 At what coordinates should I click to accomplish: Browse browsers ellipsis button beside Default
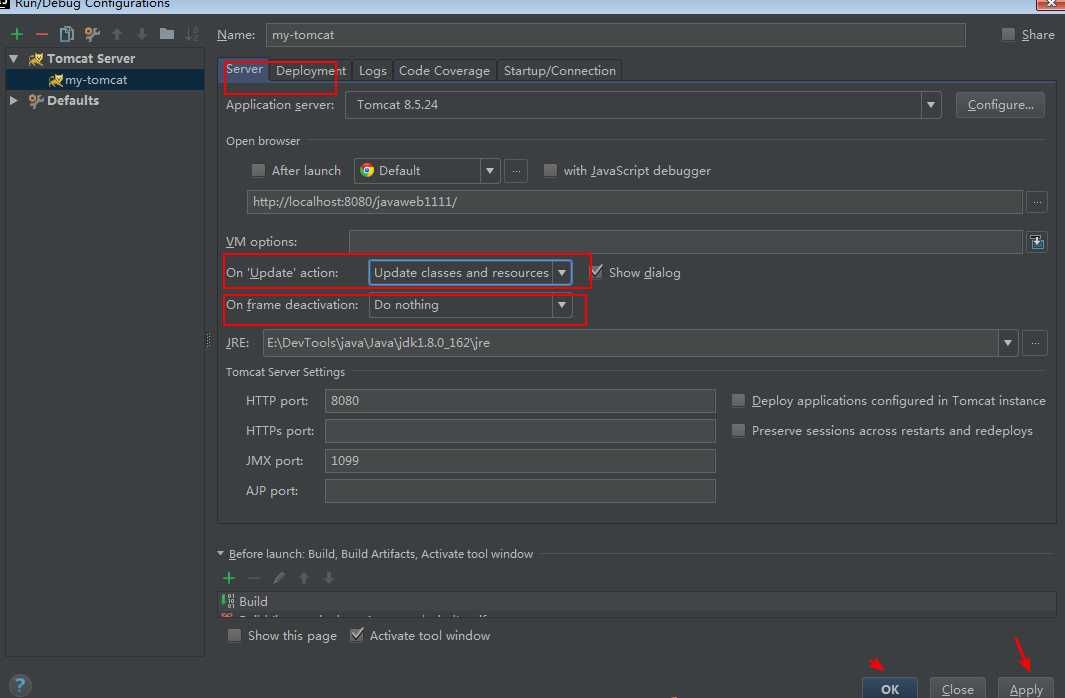pyautogui.click(x=516, y=170)
